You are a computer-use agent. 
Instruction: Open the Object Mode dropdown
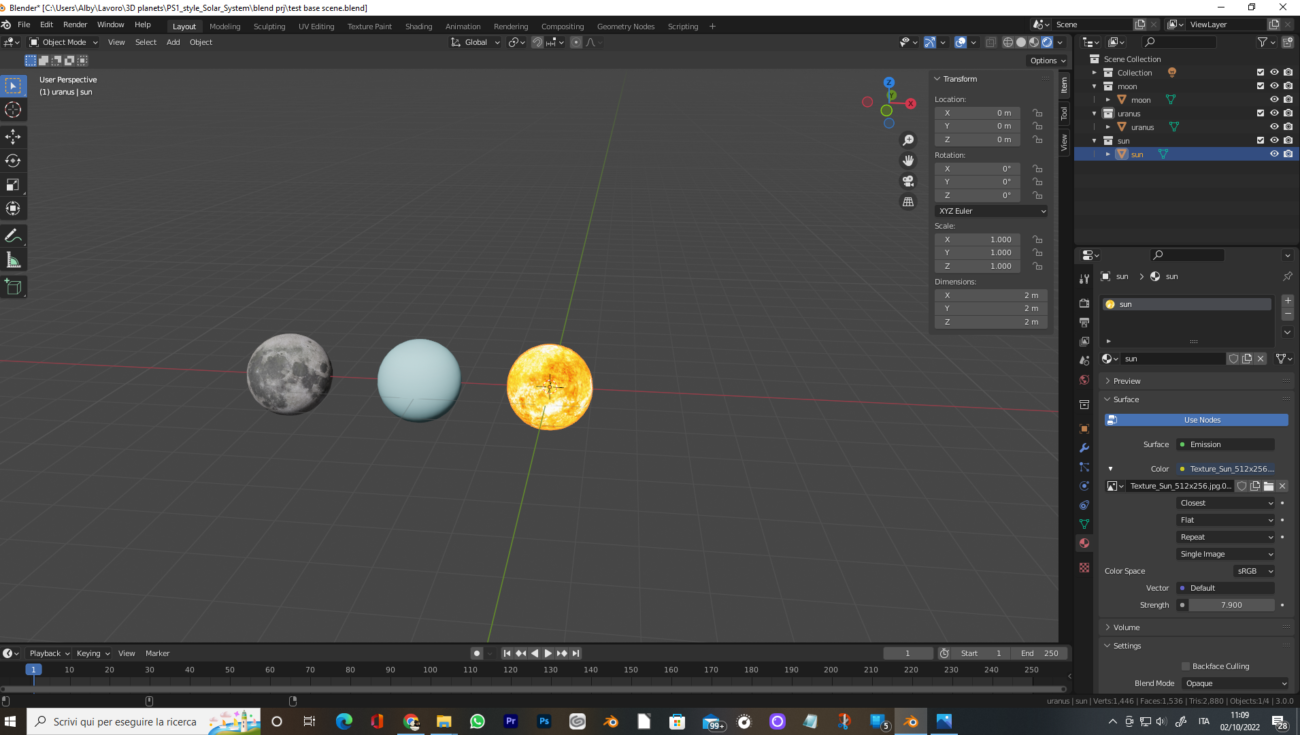pos(64,42)
